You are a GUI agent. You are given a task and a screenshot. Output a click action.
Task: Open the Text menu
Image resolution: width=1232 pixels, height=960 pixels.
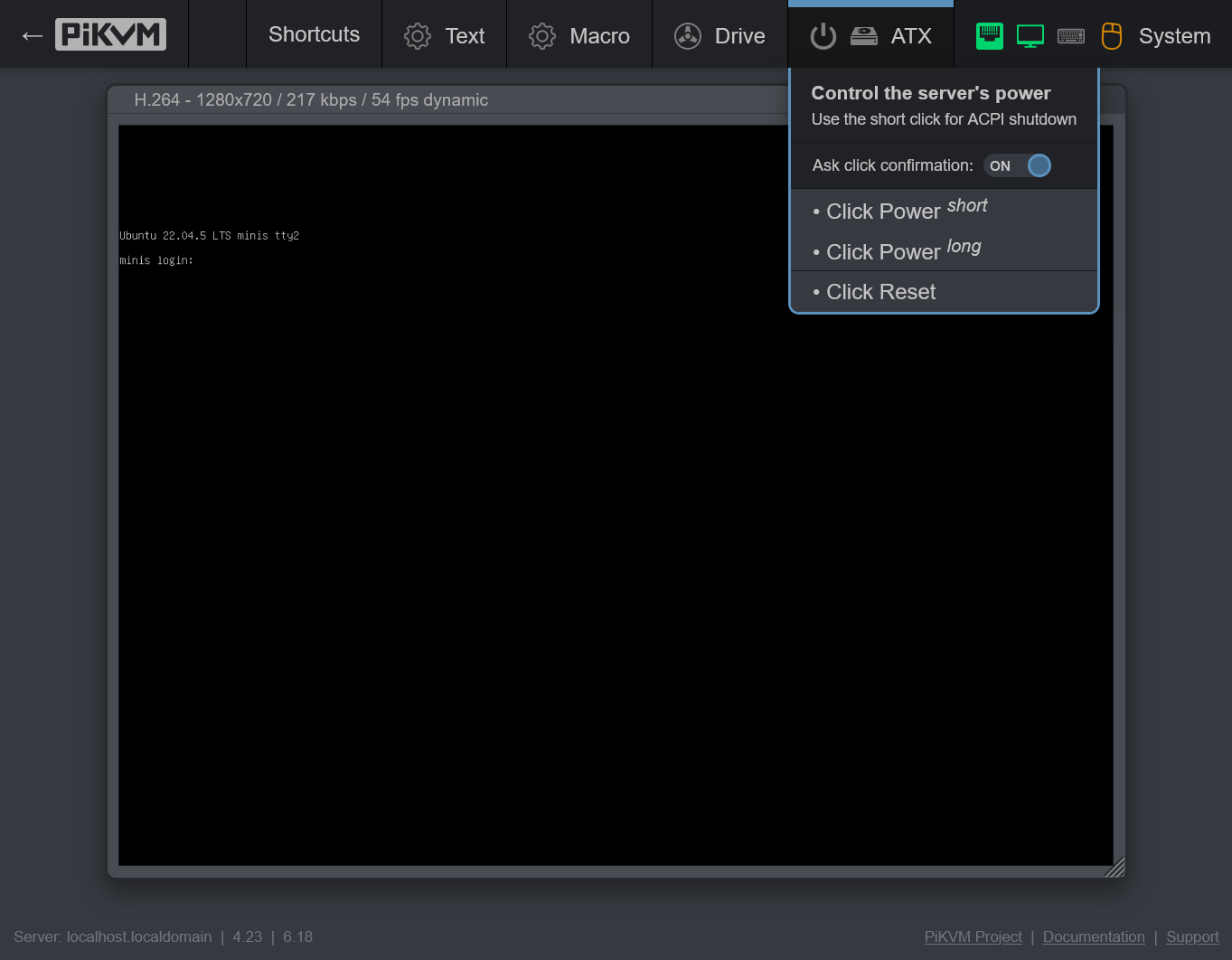[445, 35]
